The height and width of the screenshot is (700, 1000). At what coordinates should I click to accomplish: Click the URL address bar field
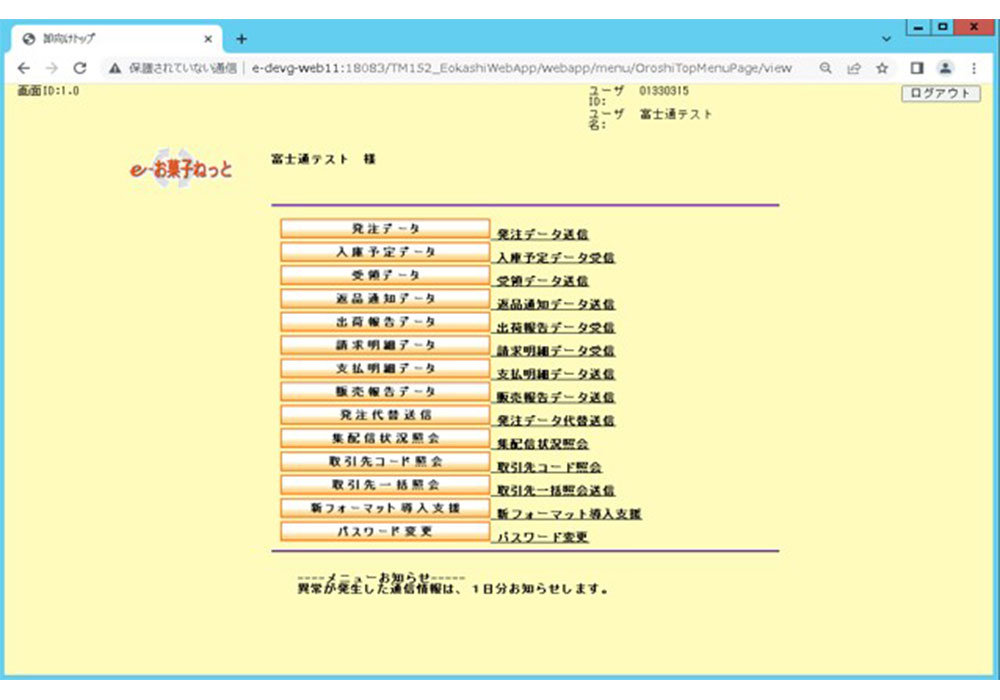(x=520, y=68)
